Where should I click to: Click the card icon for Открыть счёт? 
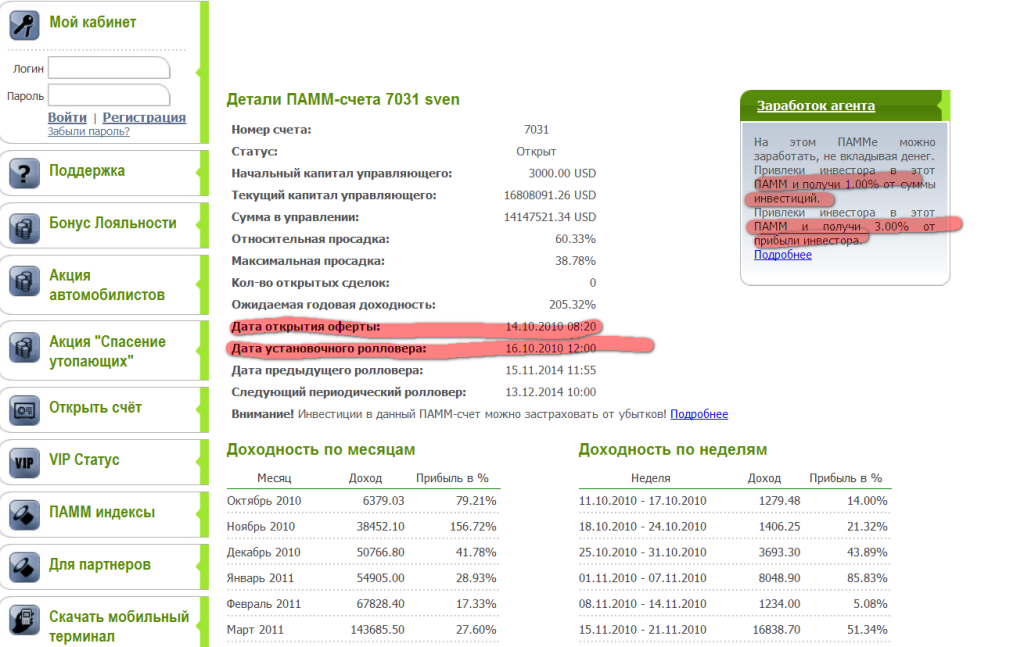pos(24,410)
